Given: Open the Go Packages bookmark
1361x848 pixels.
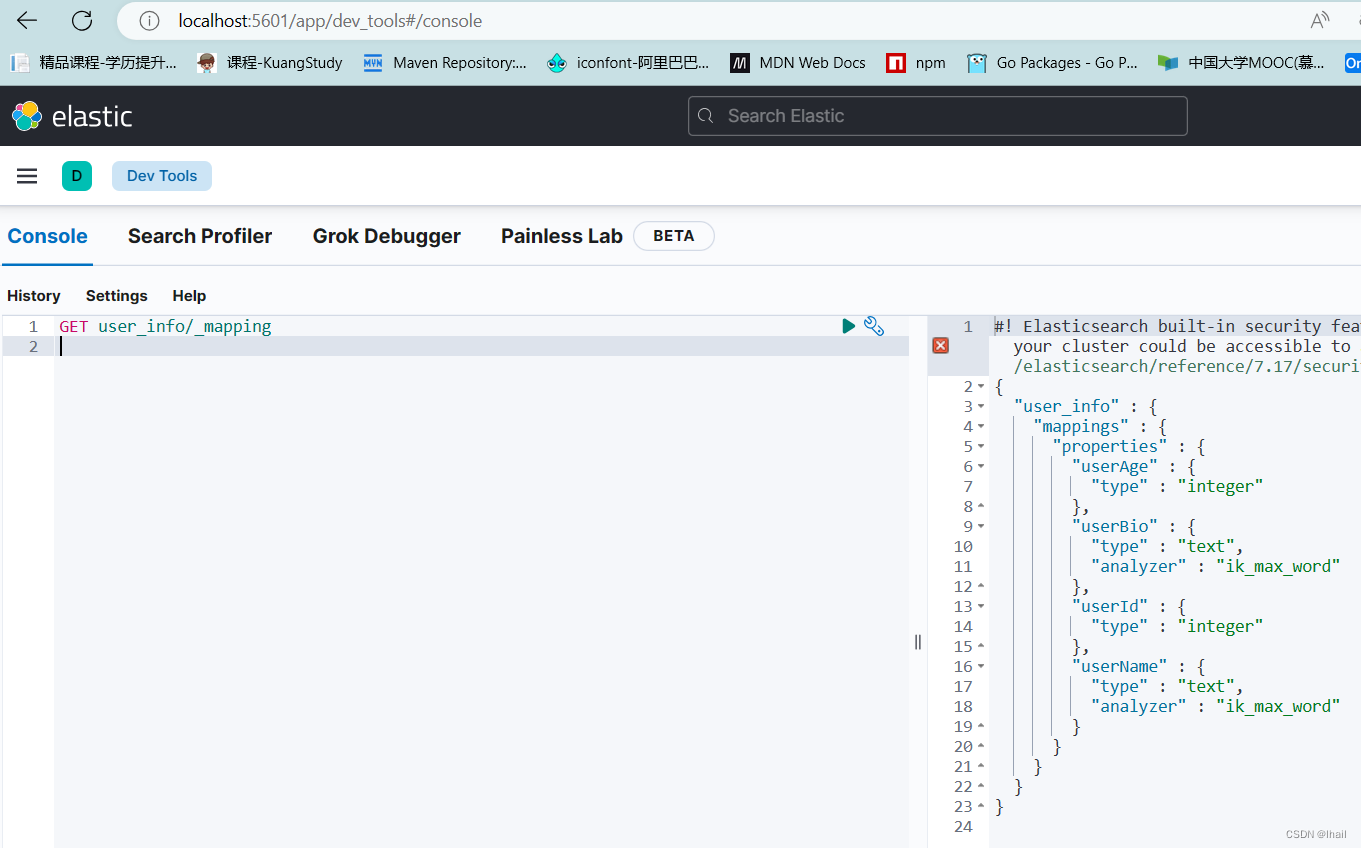Looking at the screenshot, I should [x=1052, y=62].
